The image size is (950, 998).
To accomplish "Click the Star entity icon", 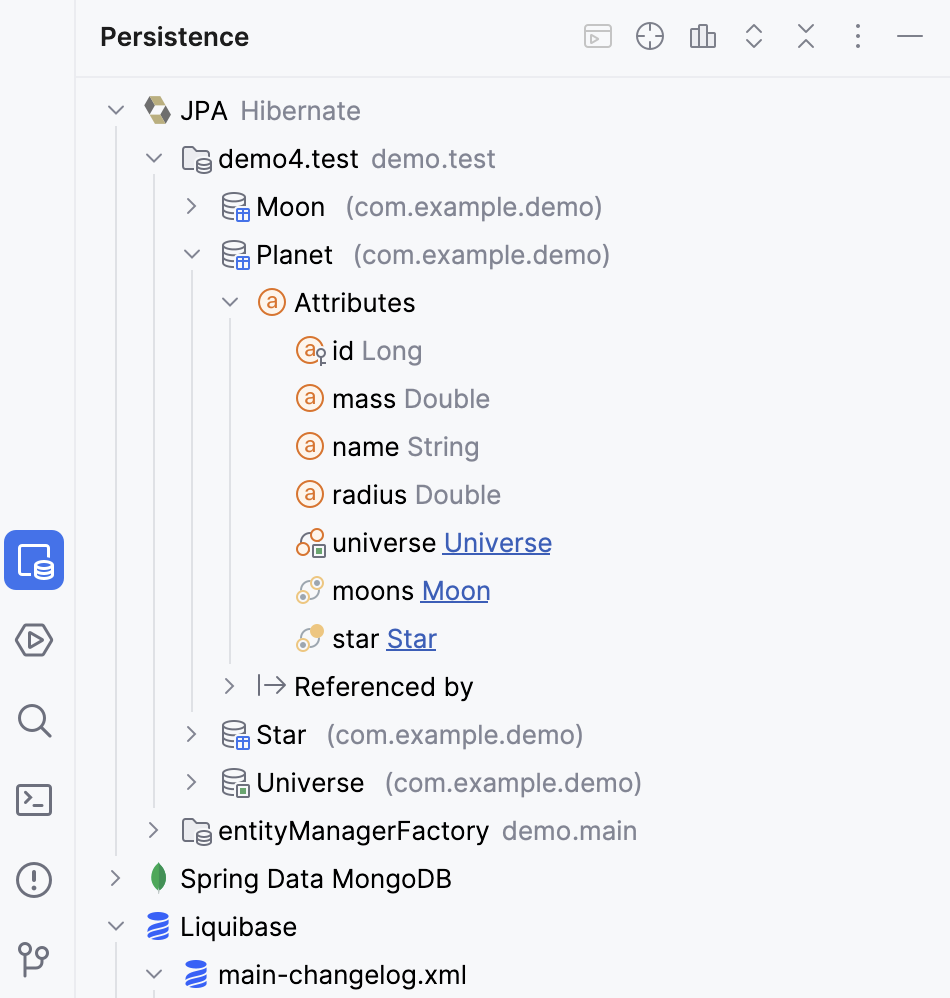I will (x=235, y=734).
